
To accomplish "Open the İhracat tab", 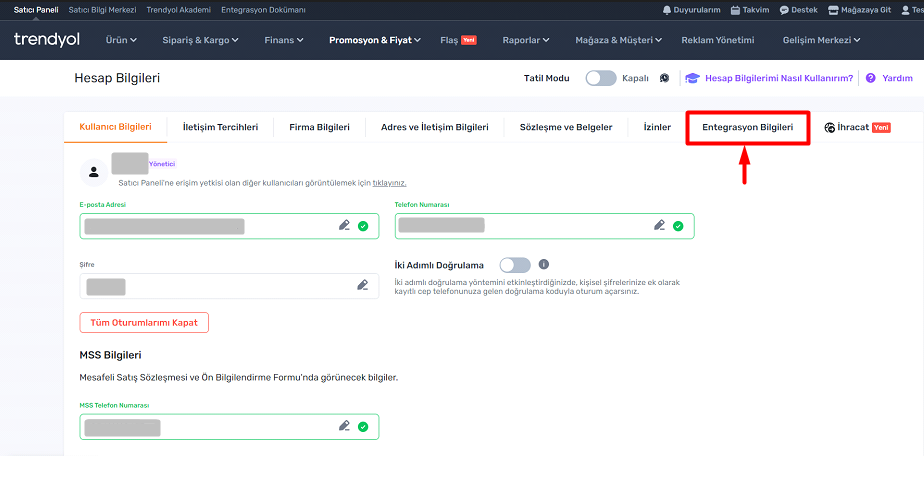I will coord(857,127).
